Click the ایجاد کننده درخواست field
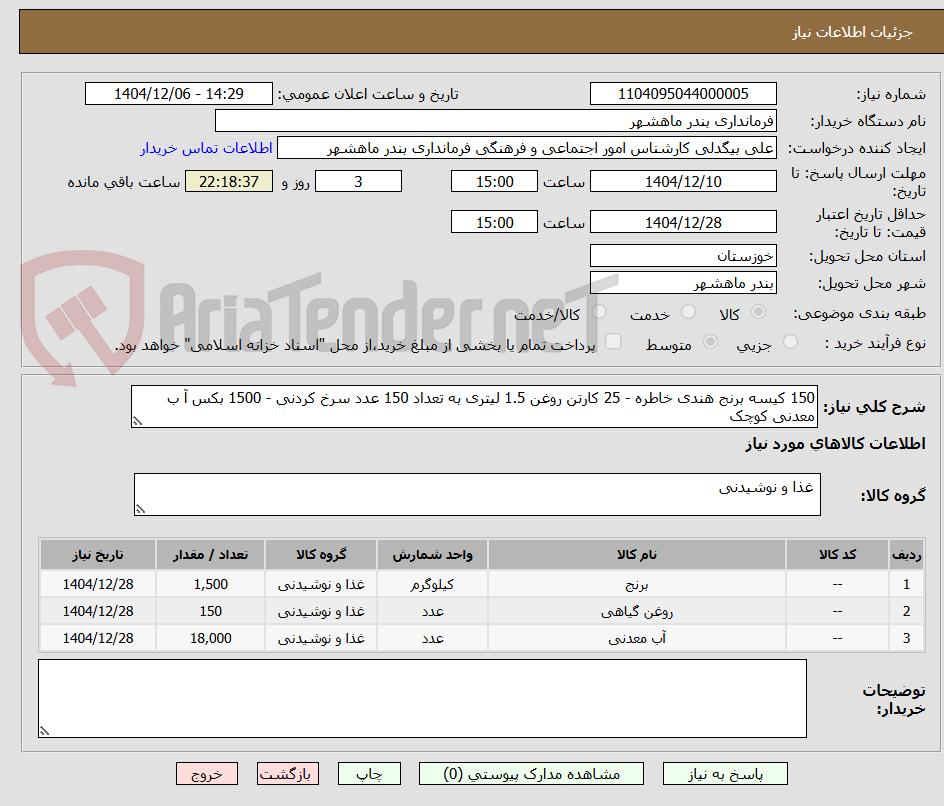 [527, 148]
